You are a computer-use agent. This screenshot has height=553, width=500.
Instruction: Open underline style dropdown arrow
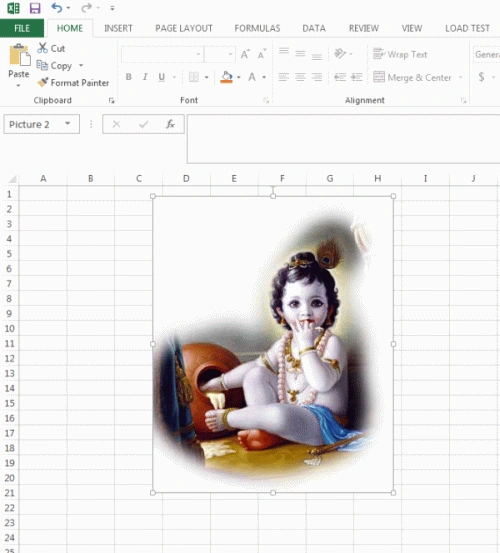pyautogui.click(x=174, y=77)
